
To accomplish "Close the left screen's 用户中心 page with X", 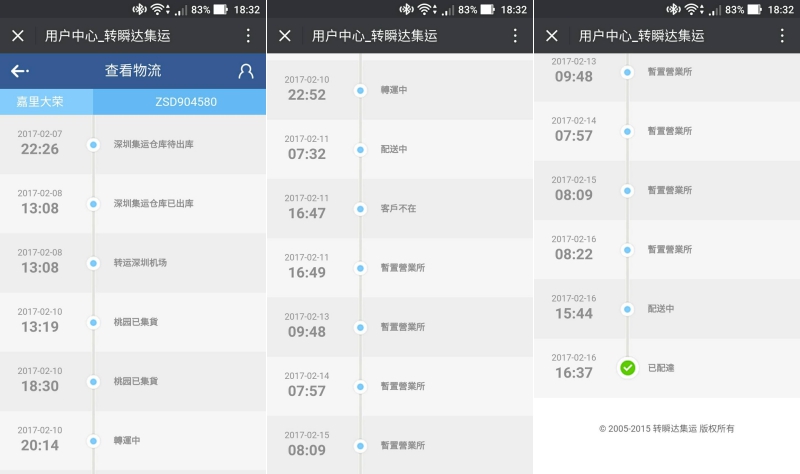I will pyautogui.click(x=18, y=36).
